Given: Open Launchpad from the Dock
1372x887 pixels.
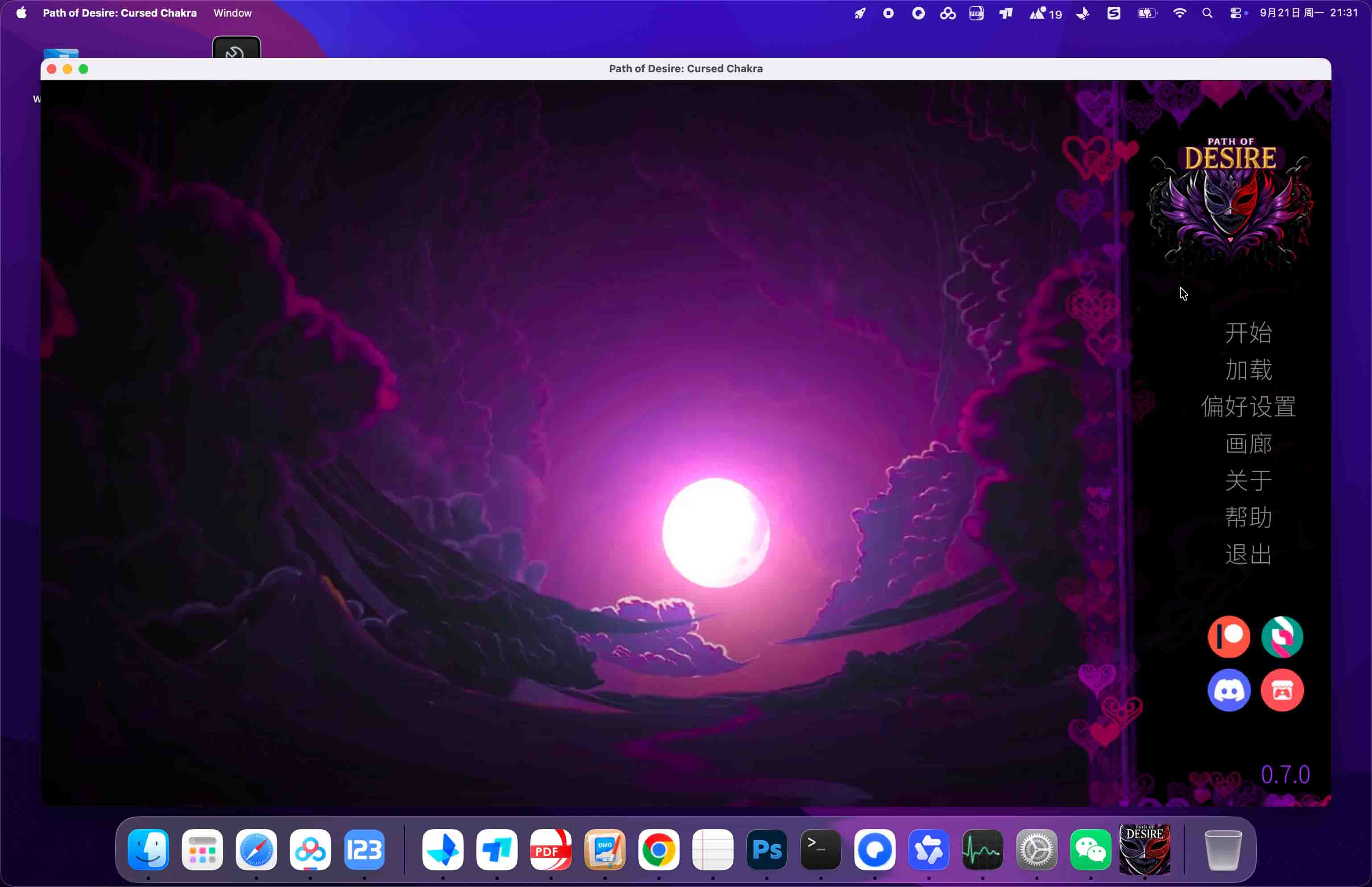Looking at the screenshot, I should [202, 850].
